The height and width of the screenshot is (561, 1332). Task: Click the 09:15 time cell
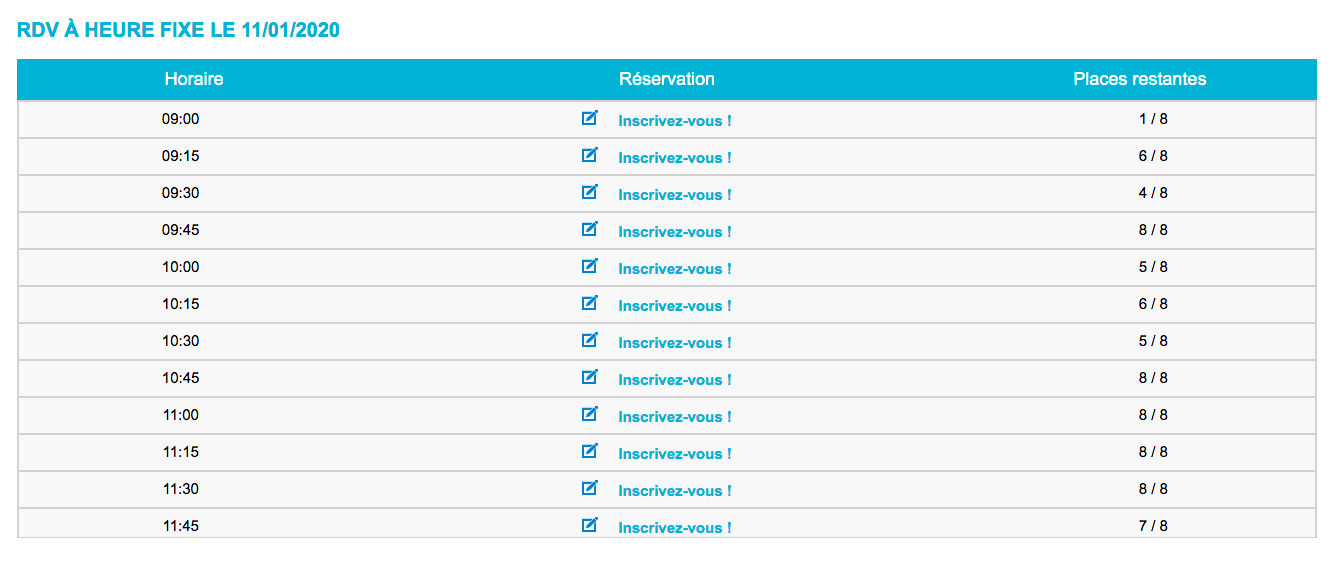tap(181, 156)
